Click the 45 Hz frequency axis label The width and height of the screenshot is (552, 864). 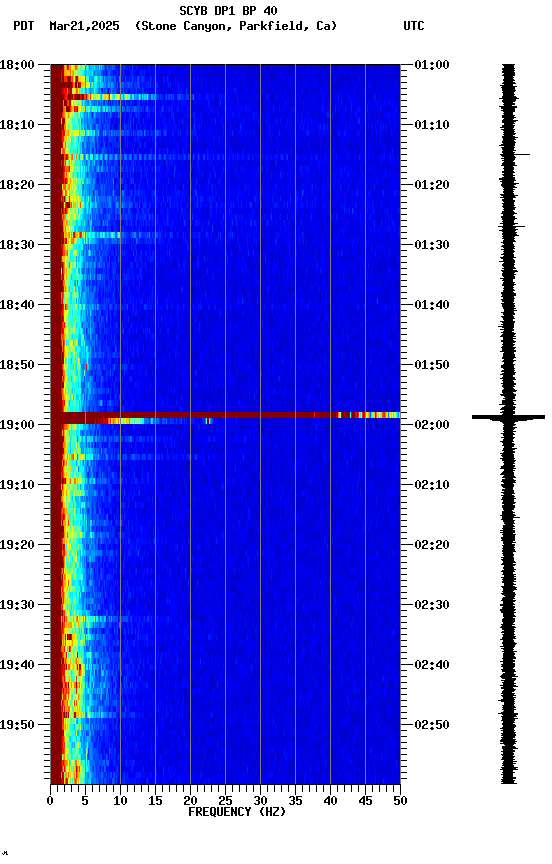click(365, 801)
